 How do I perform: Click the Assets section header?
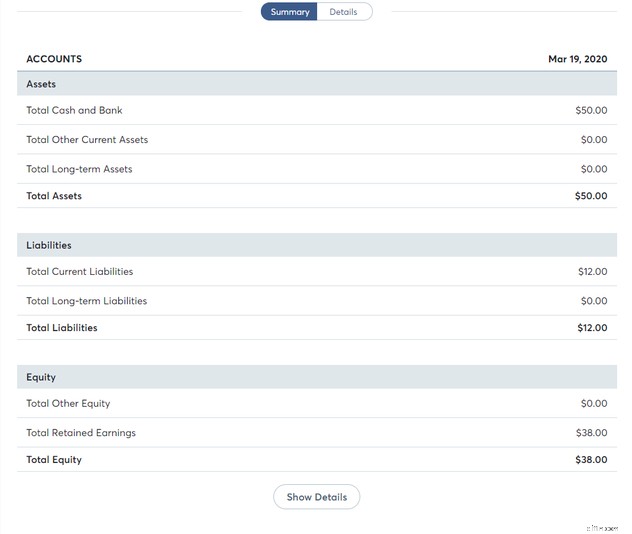pos(41,84)
